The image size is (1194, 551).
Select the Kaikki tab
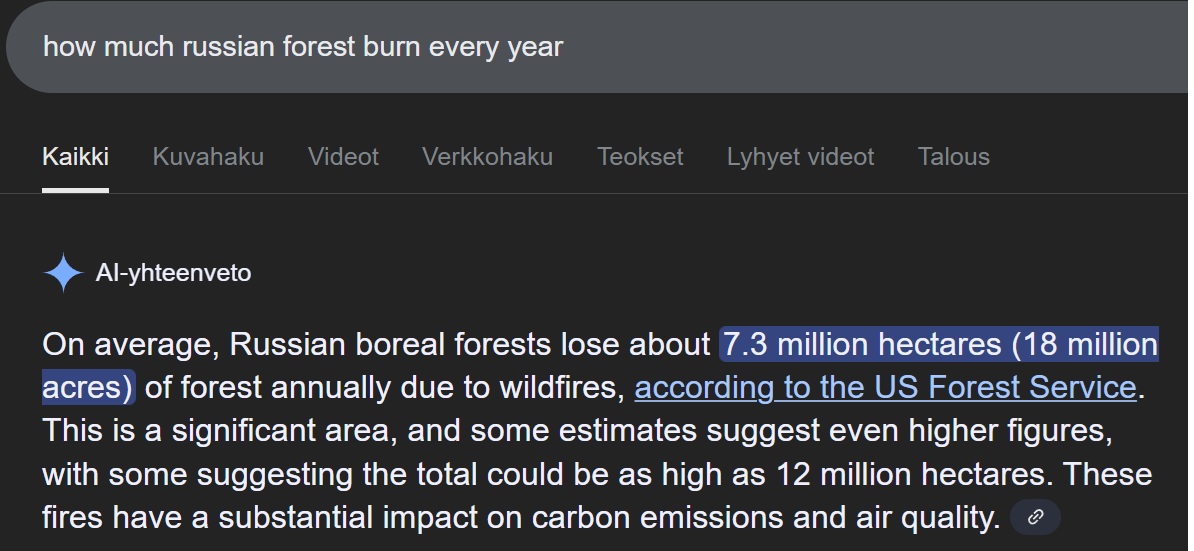[x=75, y=157]
